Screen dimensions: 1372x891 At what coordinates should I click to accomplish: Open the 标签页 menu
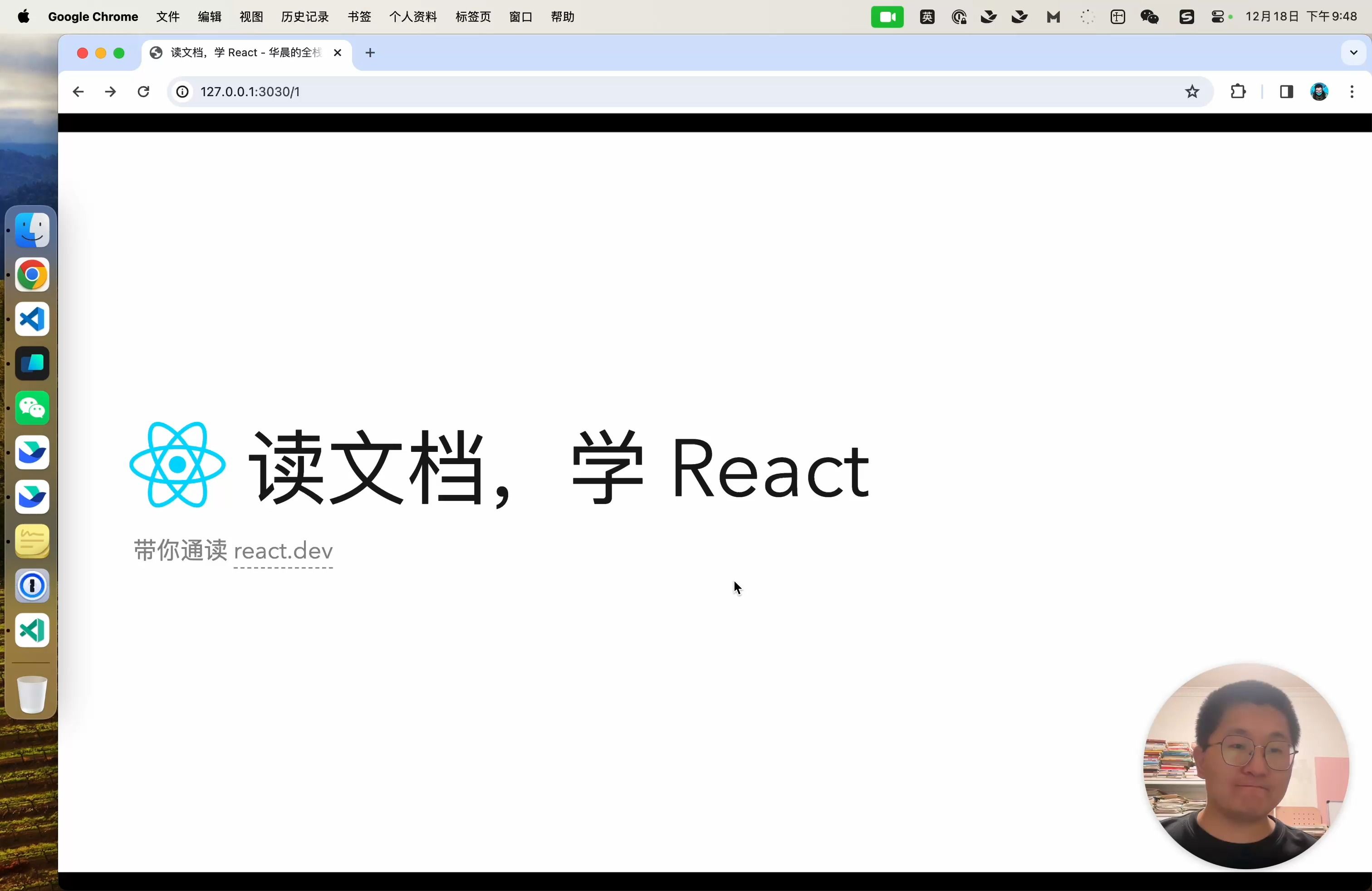point(473,17)
